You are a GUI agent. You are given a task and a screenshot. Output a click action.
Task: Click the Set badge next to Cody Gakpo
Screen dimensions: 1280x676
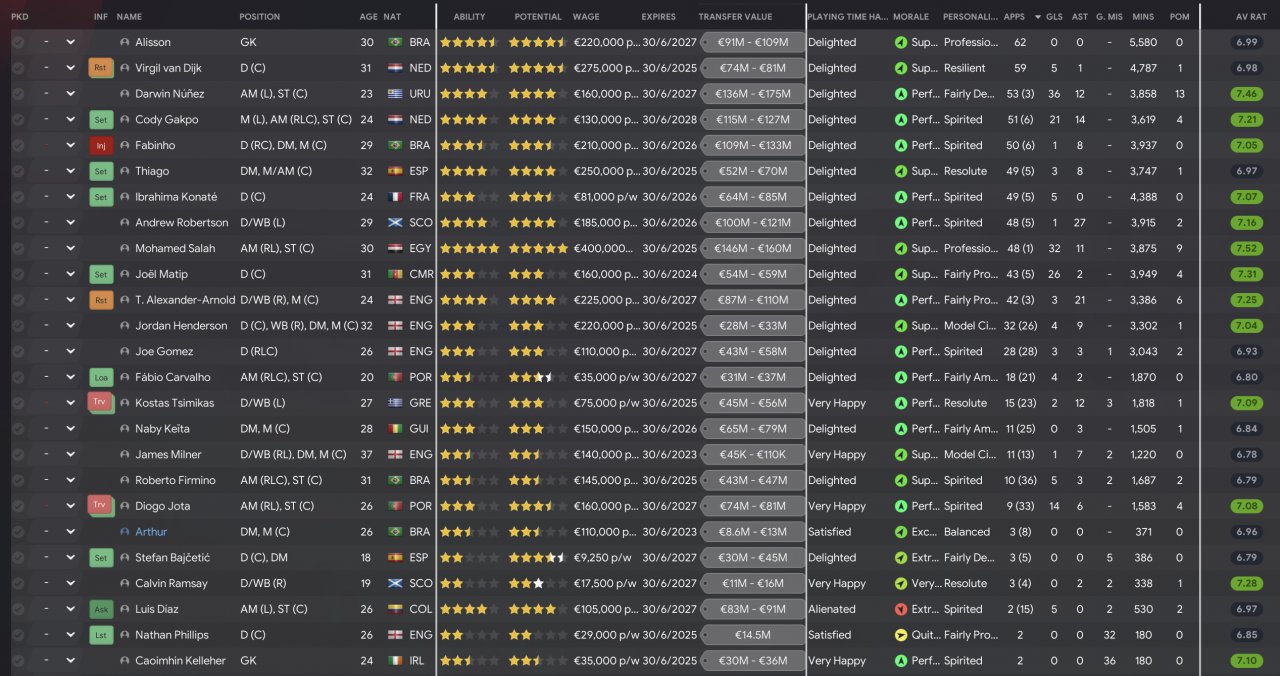click(100, 120)
